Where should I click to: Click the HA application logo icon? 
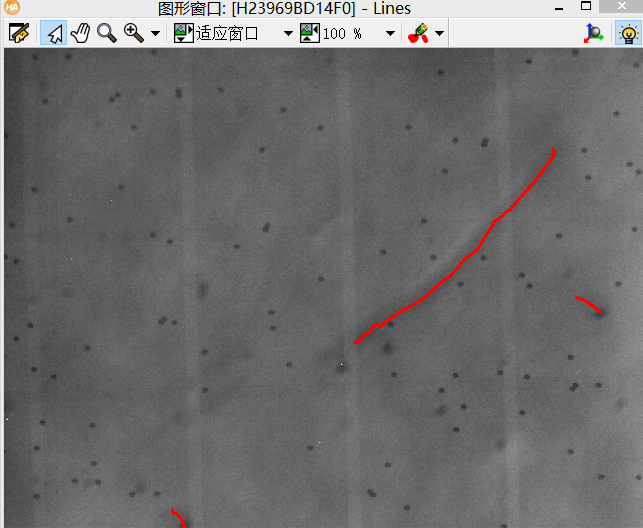coord(12,7)
